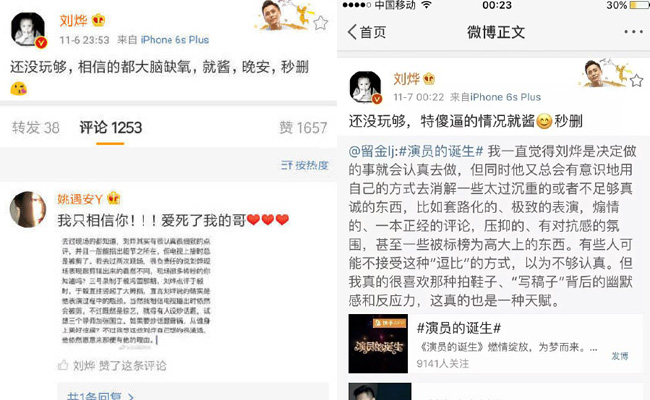The image size is (650, 400).
Task: Open the three-dot more options menu
Action: [633, 32]
